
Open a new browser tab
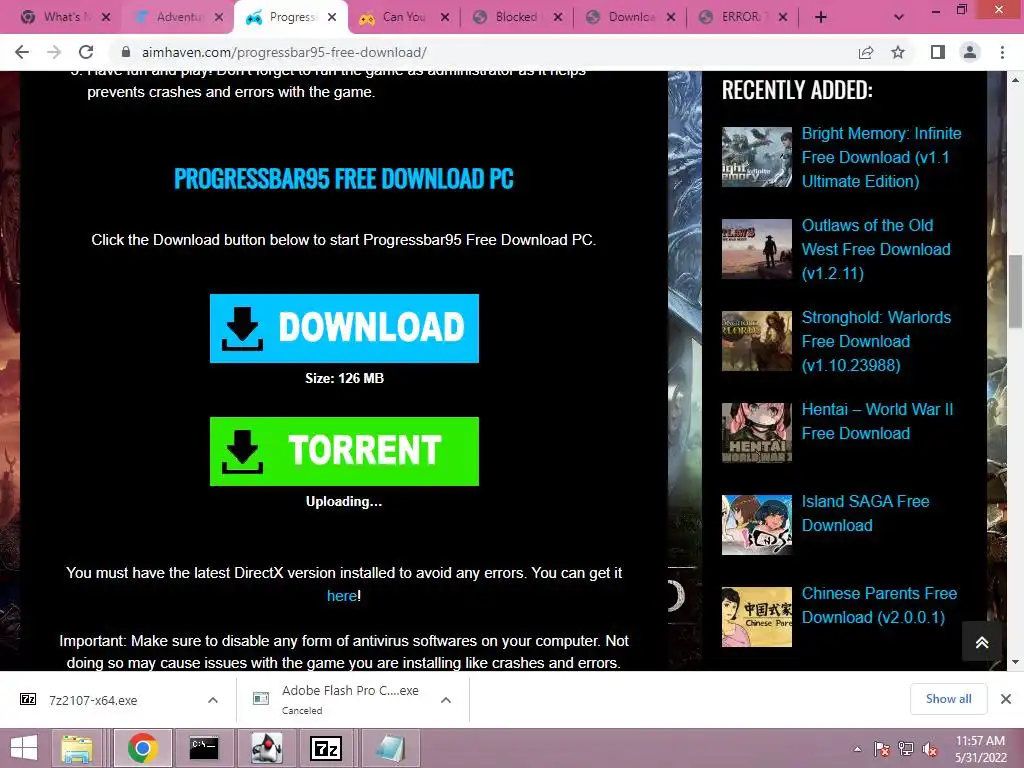821,17
